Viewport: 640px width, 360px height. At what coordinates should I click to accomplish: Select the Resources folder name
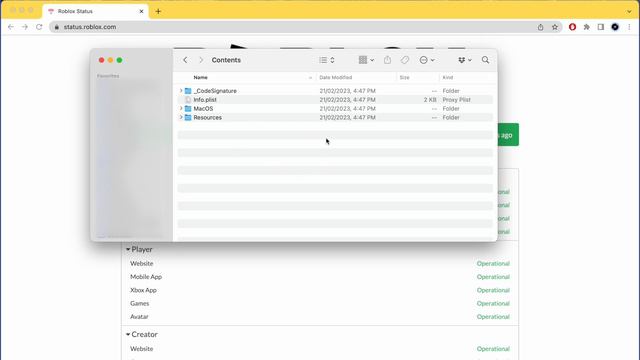[x=207, y=118]
